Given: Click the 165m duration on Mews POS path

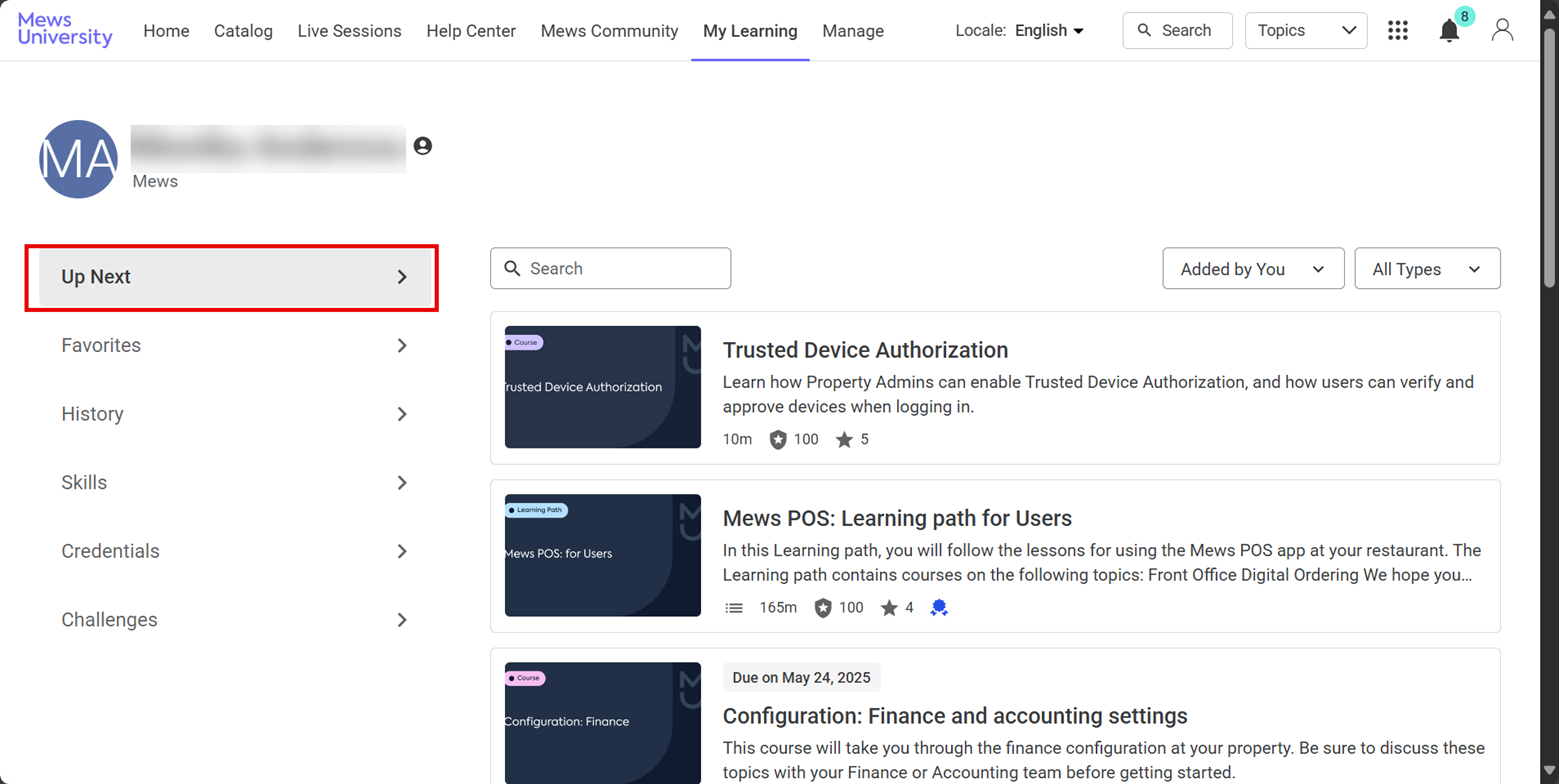Looking at the screenshot, I should [x=778, y=607].
